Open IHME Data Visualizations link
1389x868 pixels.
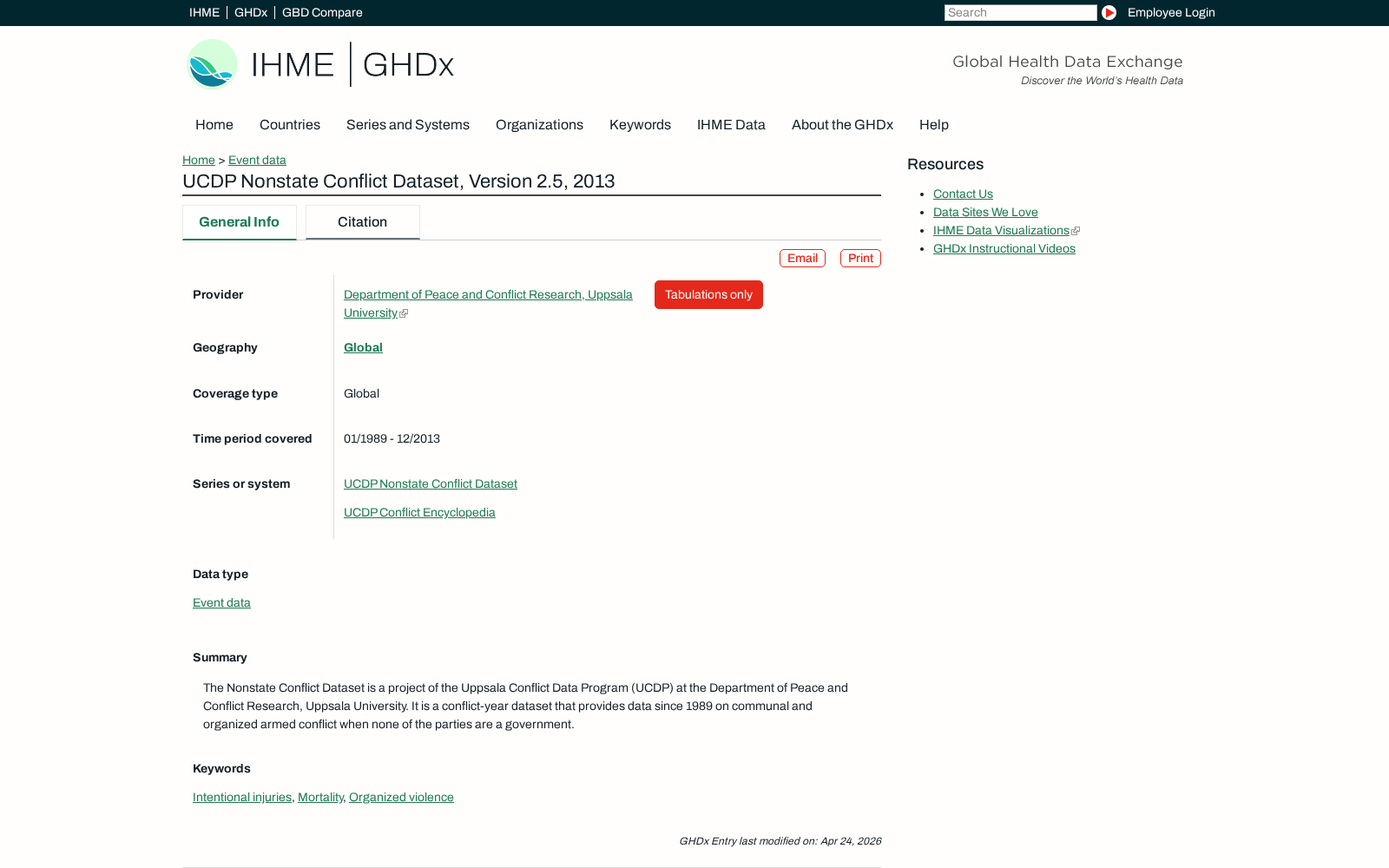[1001, 230]
